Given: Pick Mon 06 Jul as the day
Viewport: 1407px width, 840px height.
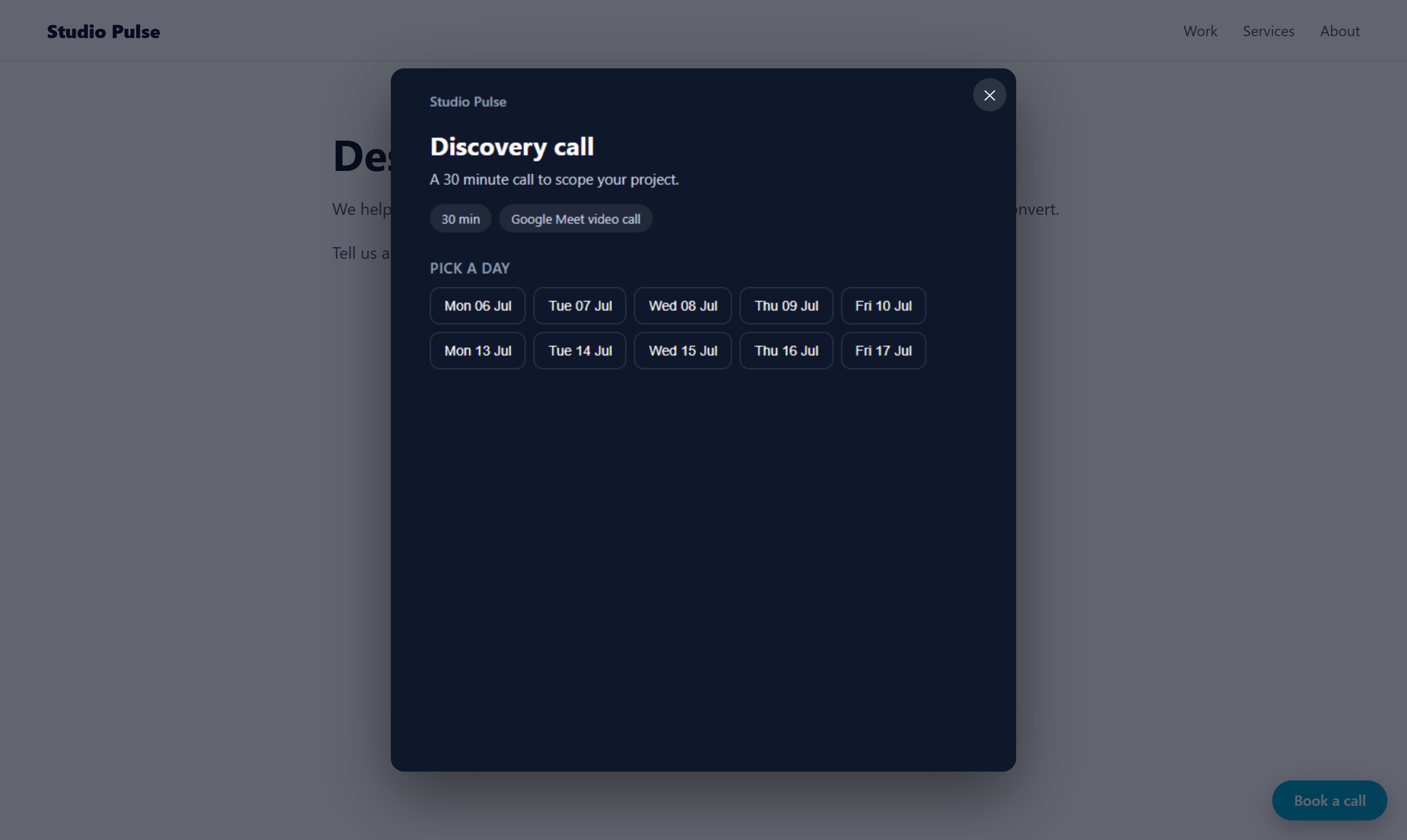Looking at the screenshot, I should pyautogui.click(x=477, y=306).
